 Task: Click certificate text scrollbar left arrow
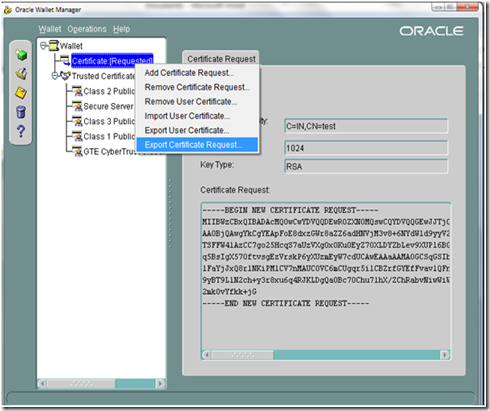[207, 355]
